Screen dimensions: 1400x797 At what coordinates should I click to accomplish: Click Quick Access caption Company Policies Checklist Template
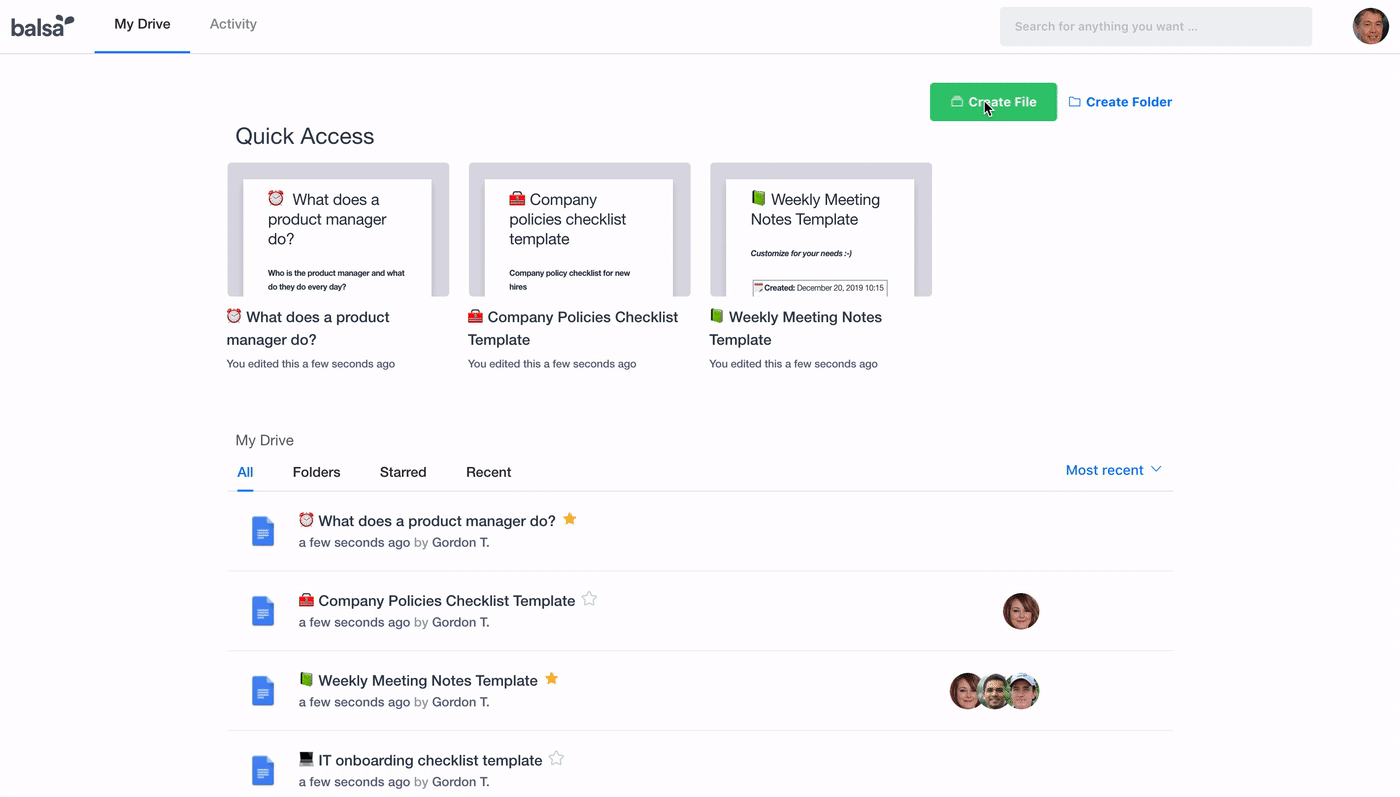[573, 328]
